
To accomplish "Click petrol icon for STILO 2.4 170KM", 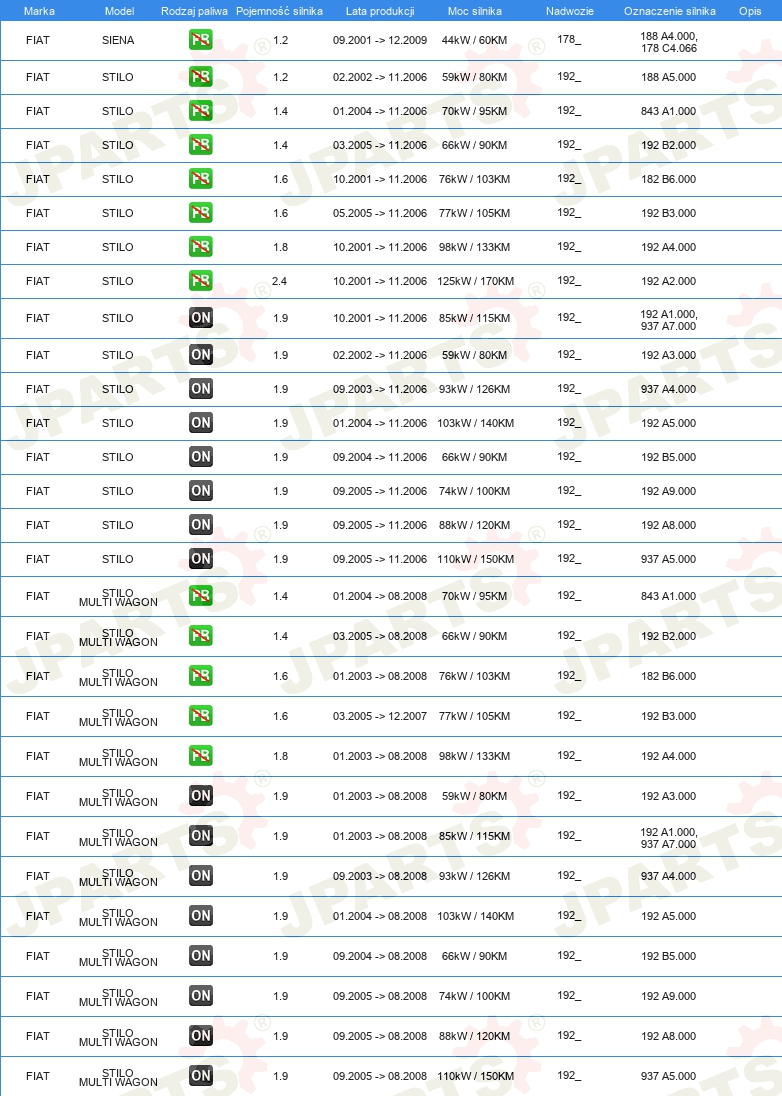I will (201, 281).
